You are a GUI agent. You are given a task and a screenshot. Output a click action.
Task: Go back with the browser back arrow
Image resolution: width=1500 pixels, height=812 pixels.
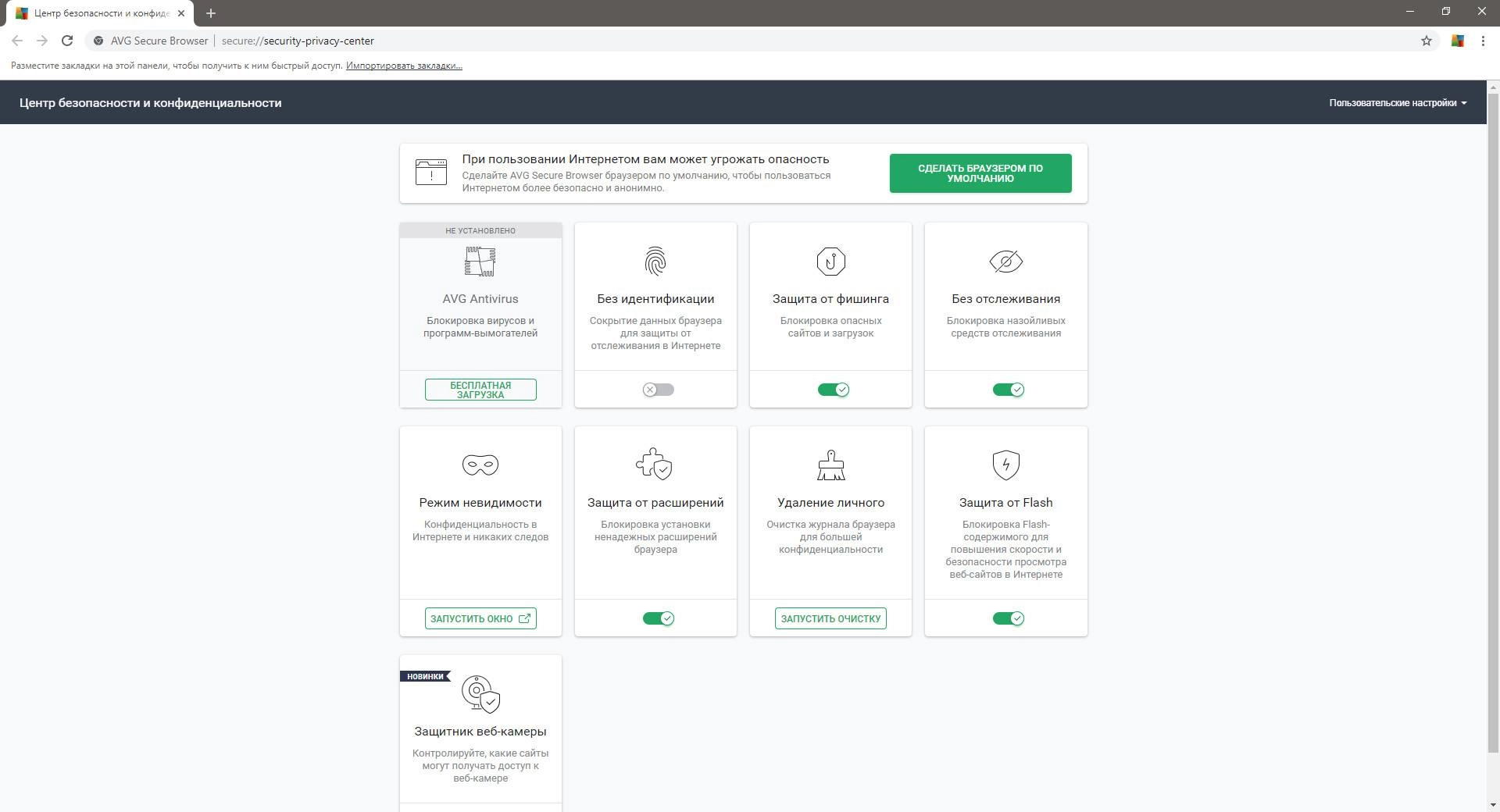click(x=17, y=41)
